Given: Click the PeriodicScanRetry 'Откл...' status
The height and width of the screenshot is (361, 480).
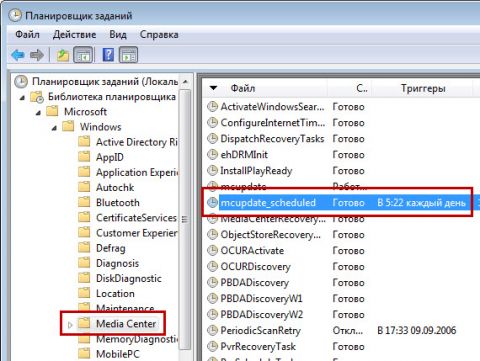Looking at the screenshot, I should pos(348,331).
